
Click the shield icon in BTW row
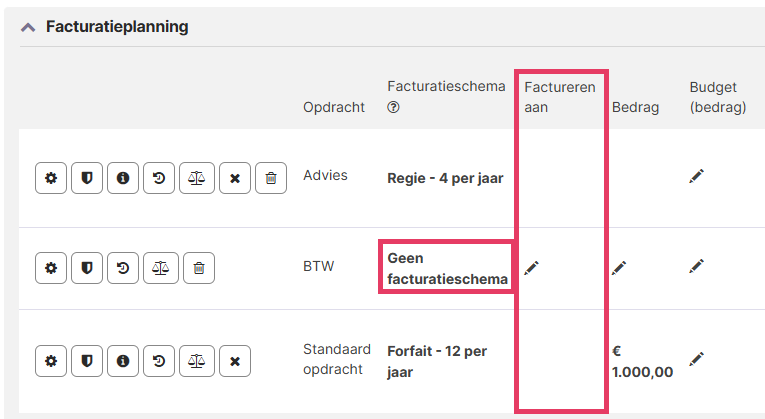coord(87,268)
